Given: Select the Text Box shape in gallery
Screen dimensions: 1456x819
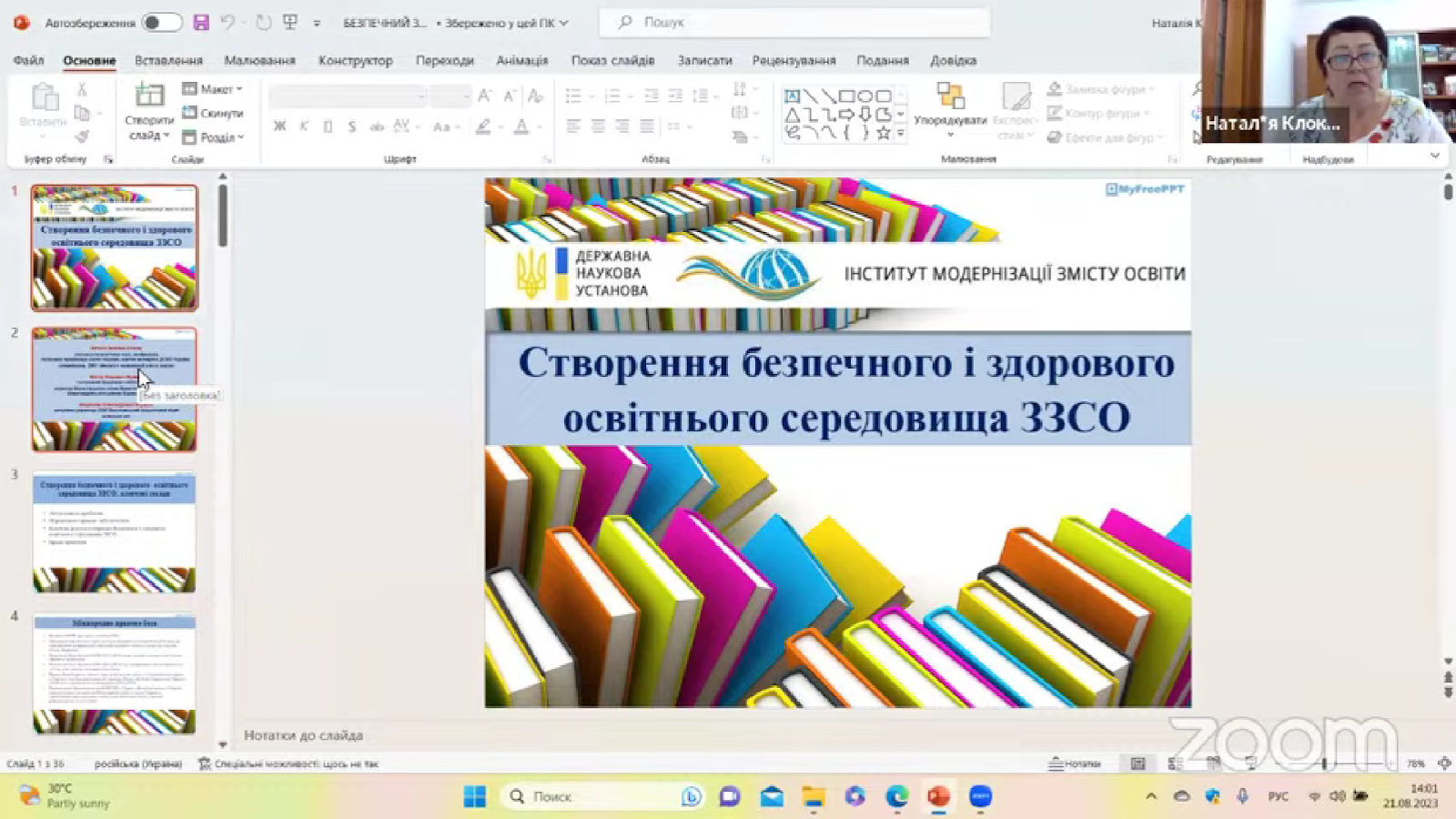Looking at the screenshot, I should tap(792, 96).
